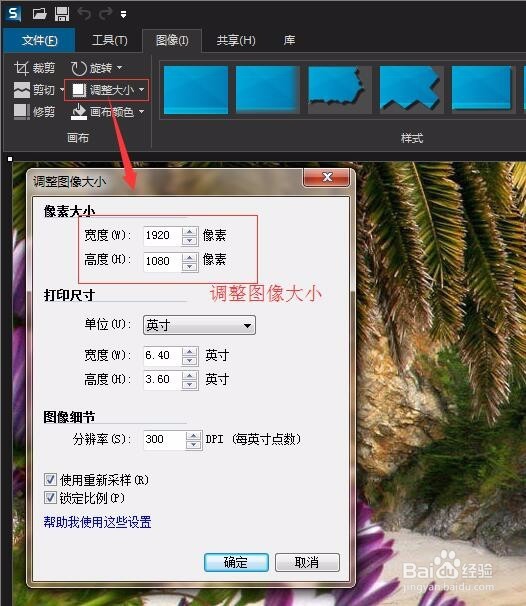Click the 分辨率 field showing 300
Viewport: 526px width, 606px height.
tap(164, 439)
